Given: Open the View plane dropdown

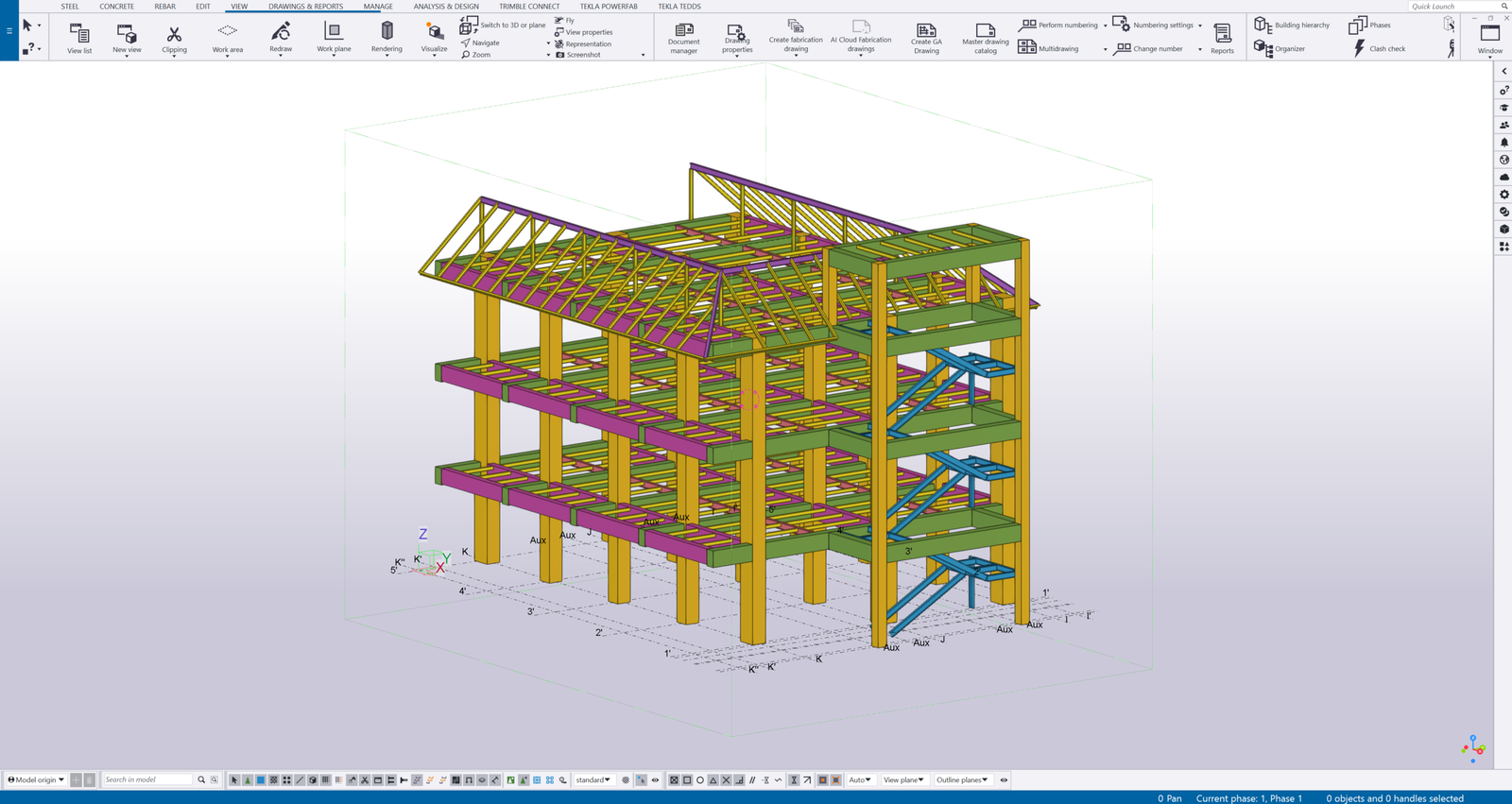Looking at the screenshot, I should coord(903,780).
